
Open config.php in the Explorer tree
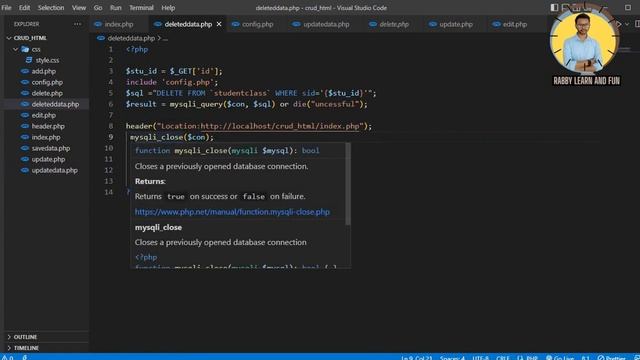point(47,82)
